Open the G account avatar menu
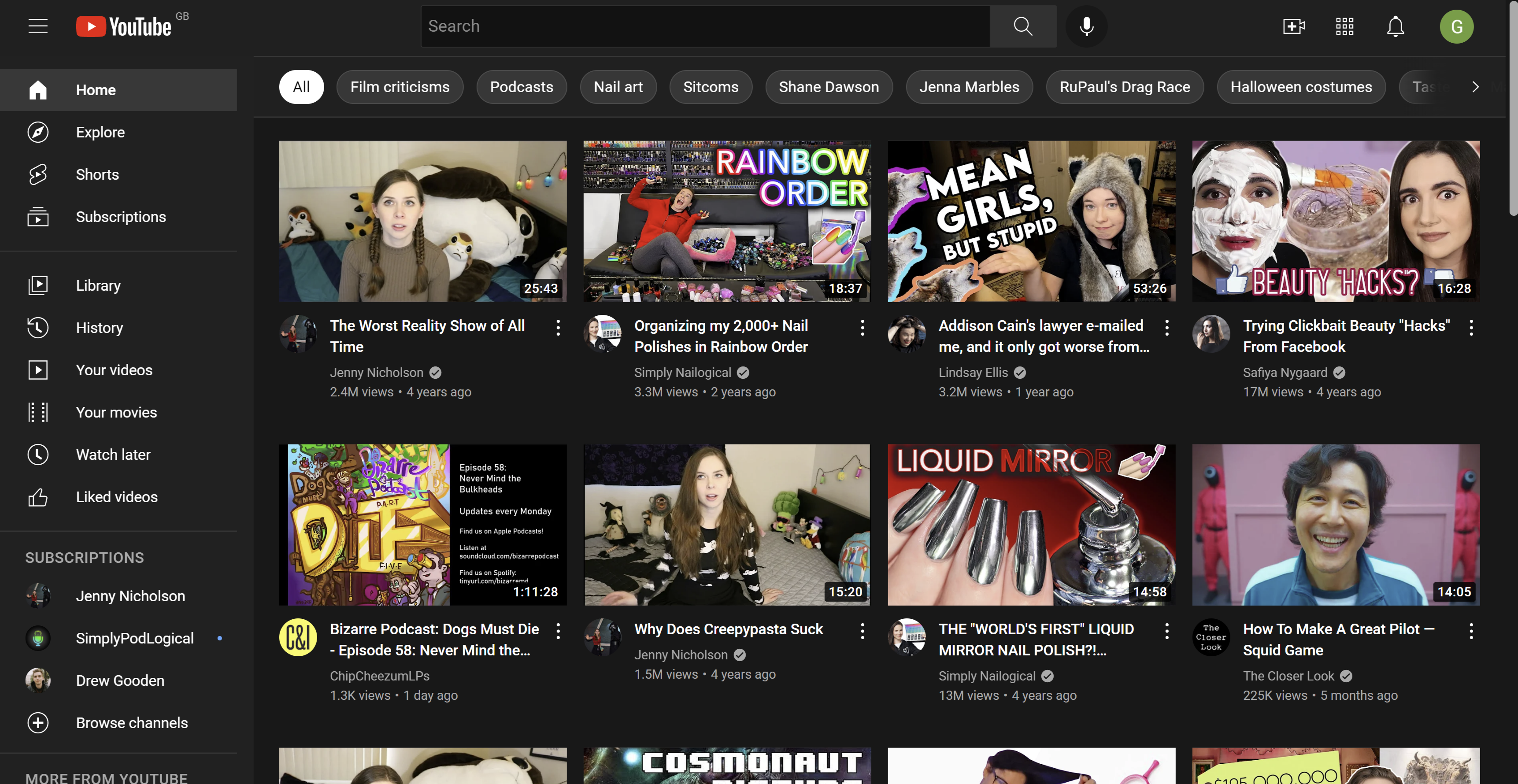Screen dimensions: 1518x784 click(x=1457, y=26)
